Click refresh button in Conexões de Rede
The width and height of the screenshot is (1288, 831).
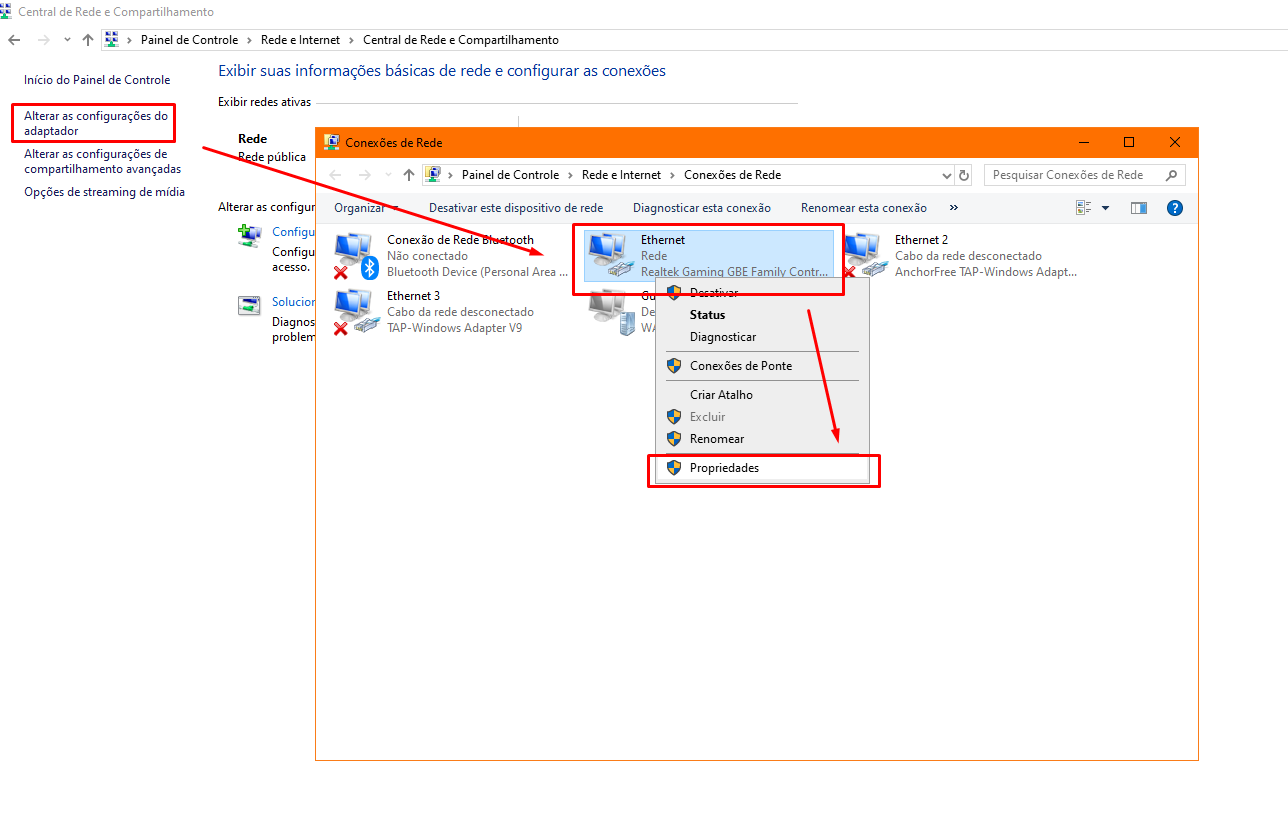[964, 175]
